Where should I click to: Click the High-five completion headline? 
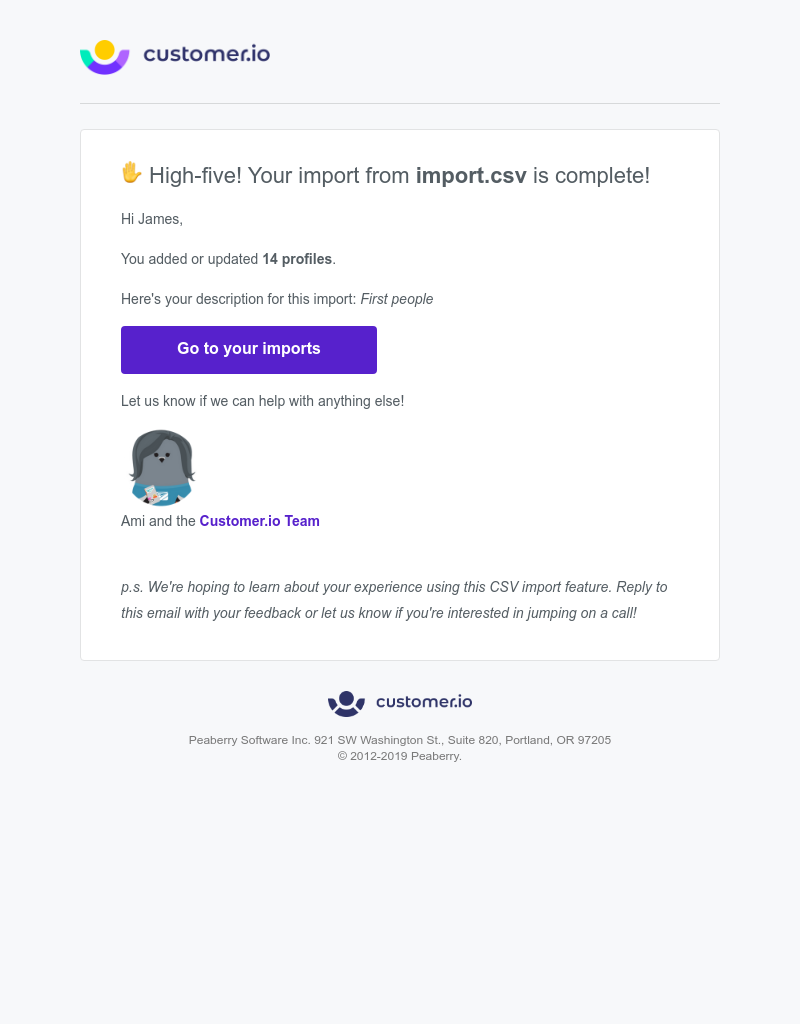(385, 175)
